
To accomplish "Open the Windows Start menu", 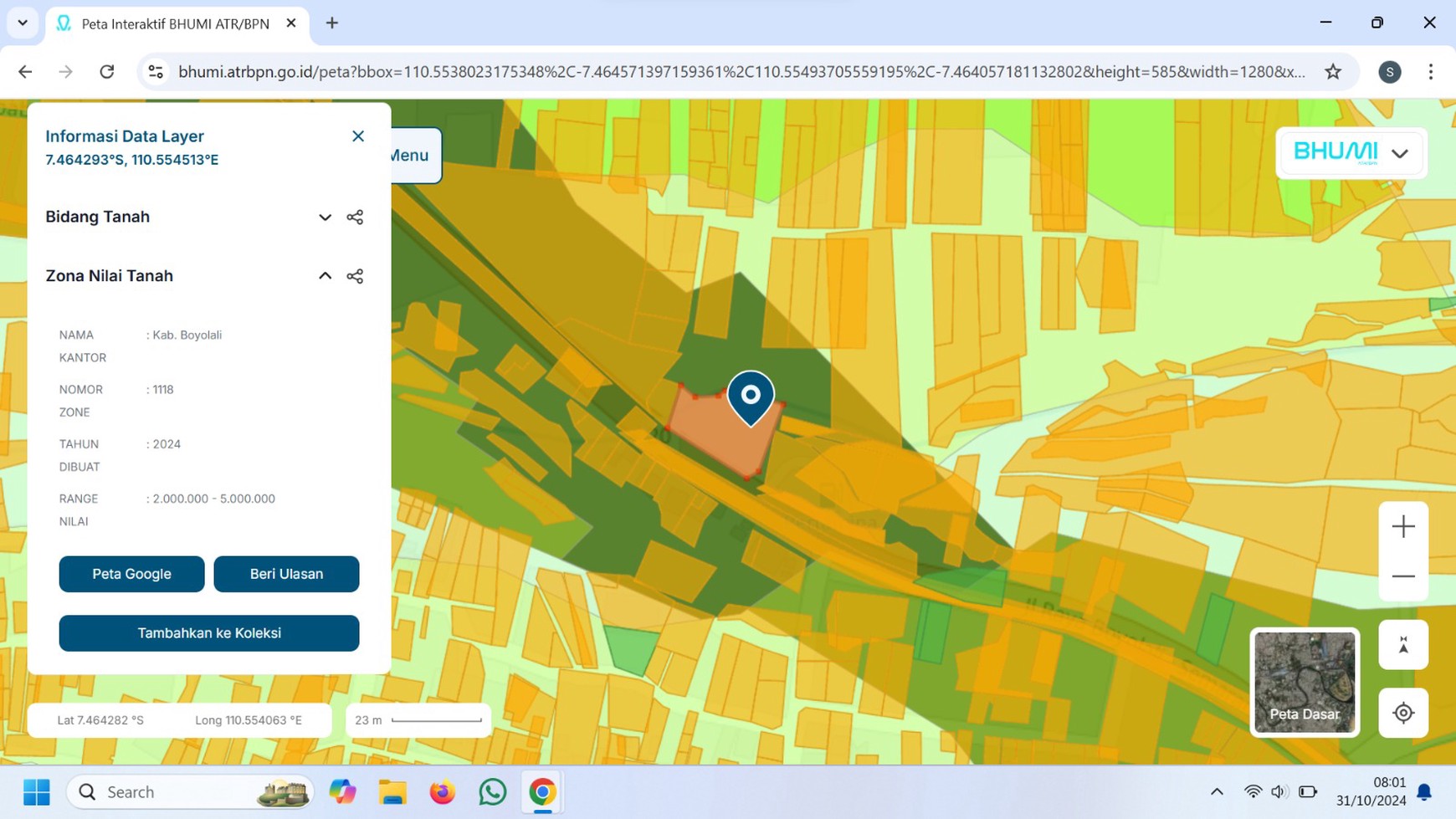I will 36,791.
